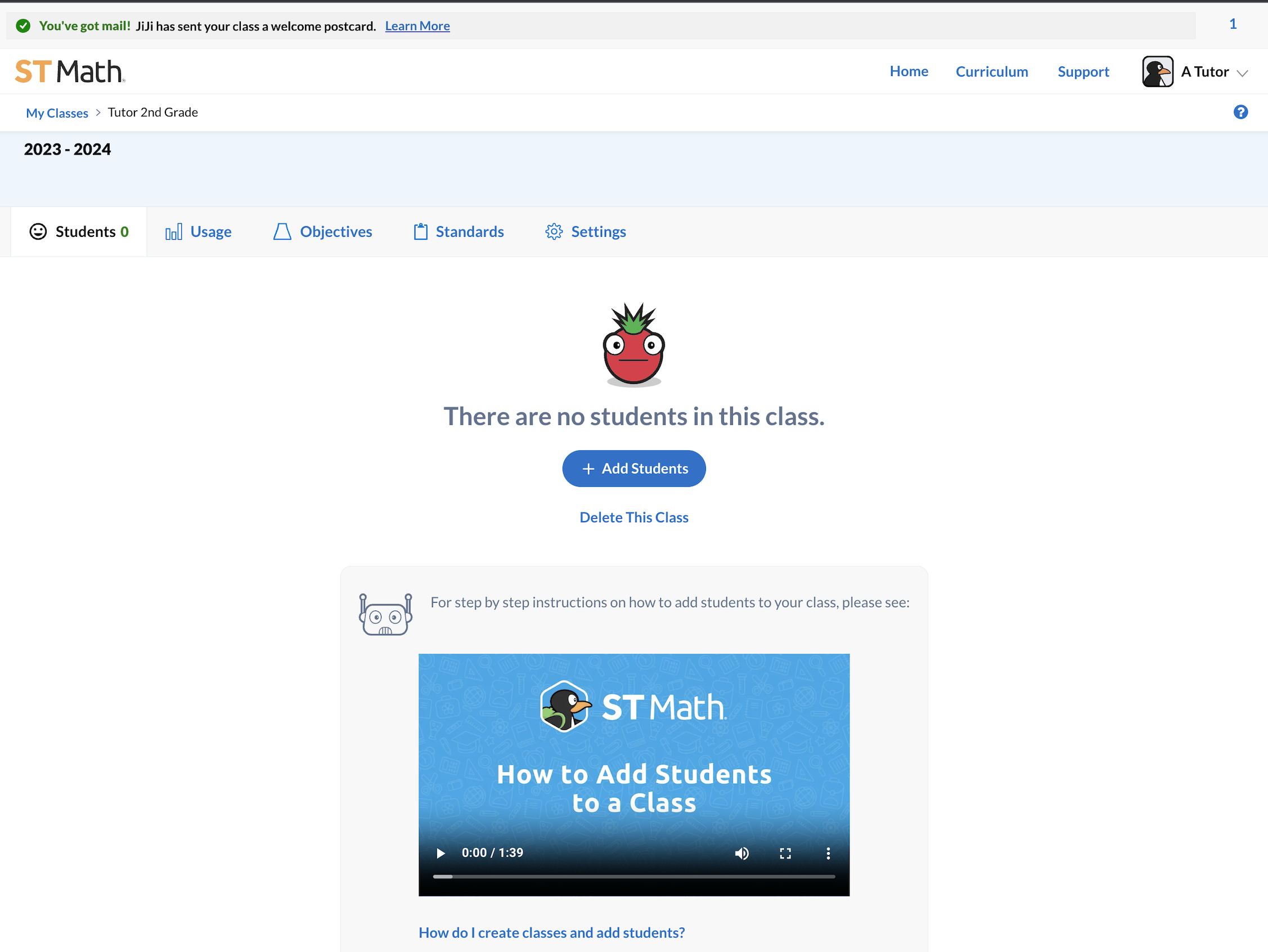Image resolution: width=1268 pixels, height=952 pixels.
Task: Click the Add Students button
Action: coord(633,468)
